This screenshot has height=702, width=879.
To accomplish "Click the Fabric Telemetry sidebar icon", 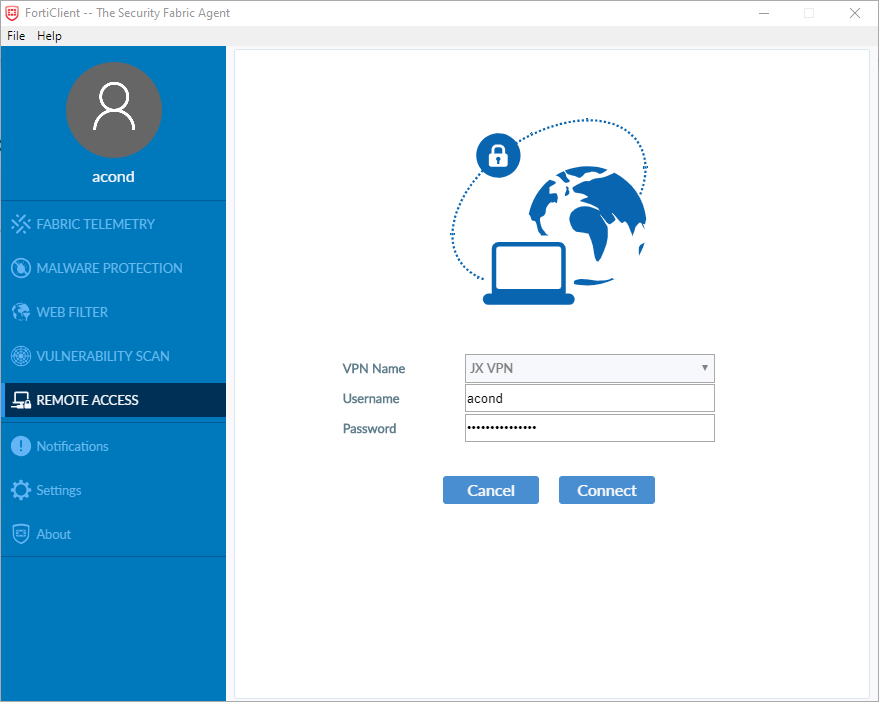I will tap(21, 224).
